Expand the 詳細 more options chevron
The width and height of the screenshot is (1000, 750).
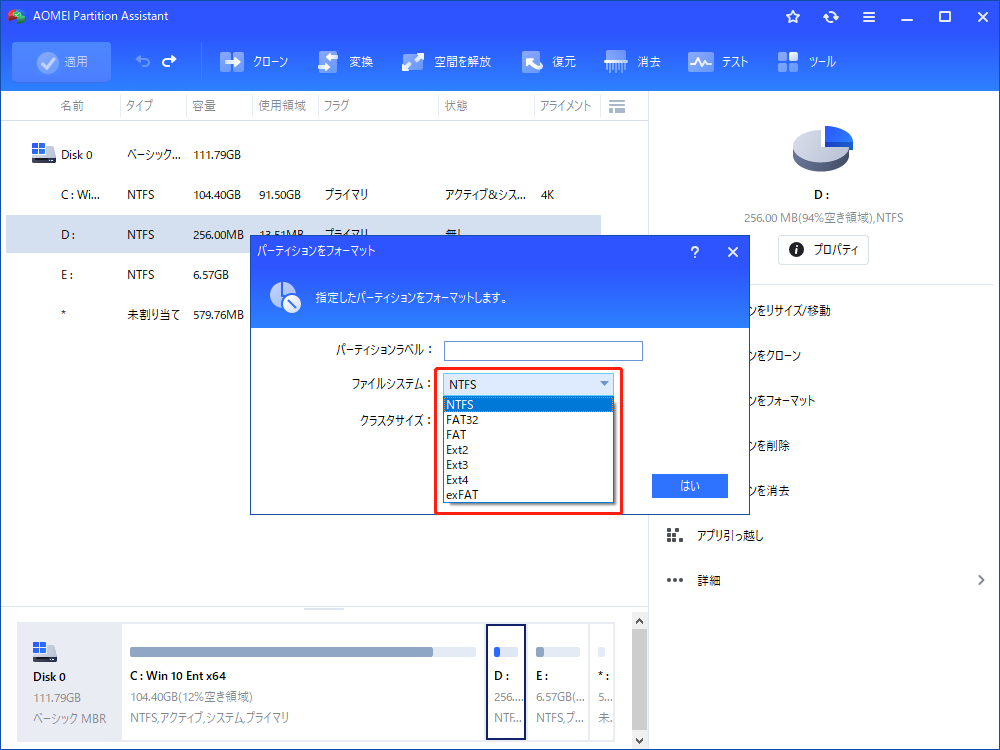pos(981,580)
